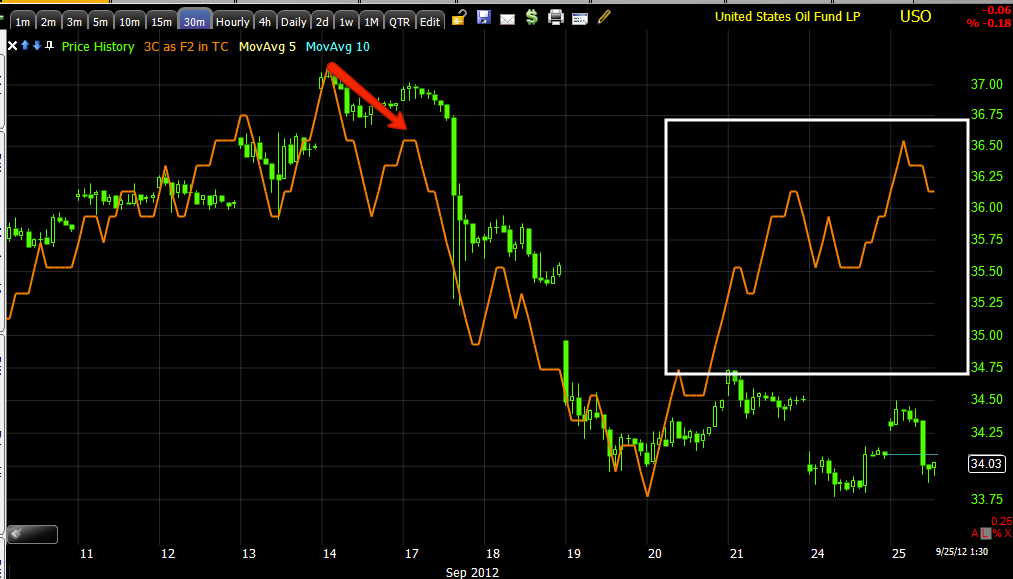Switch to the 3m timeframe tab
This screenshot has height=579, width=1013.
click(x=74, y=21)
